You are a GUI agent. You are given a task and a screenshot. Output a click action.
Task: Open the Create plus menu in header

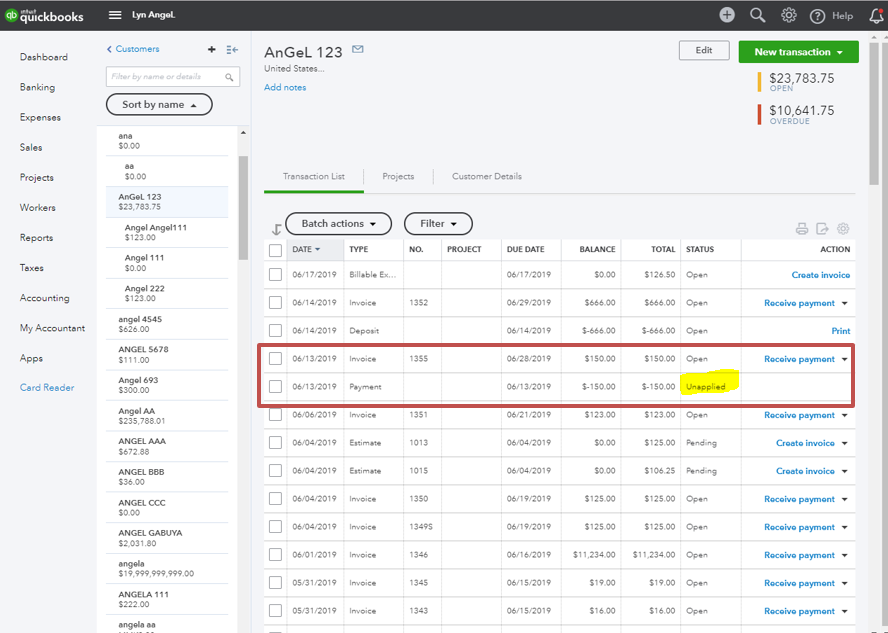pos(727,15)
